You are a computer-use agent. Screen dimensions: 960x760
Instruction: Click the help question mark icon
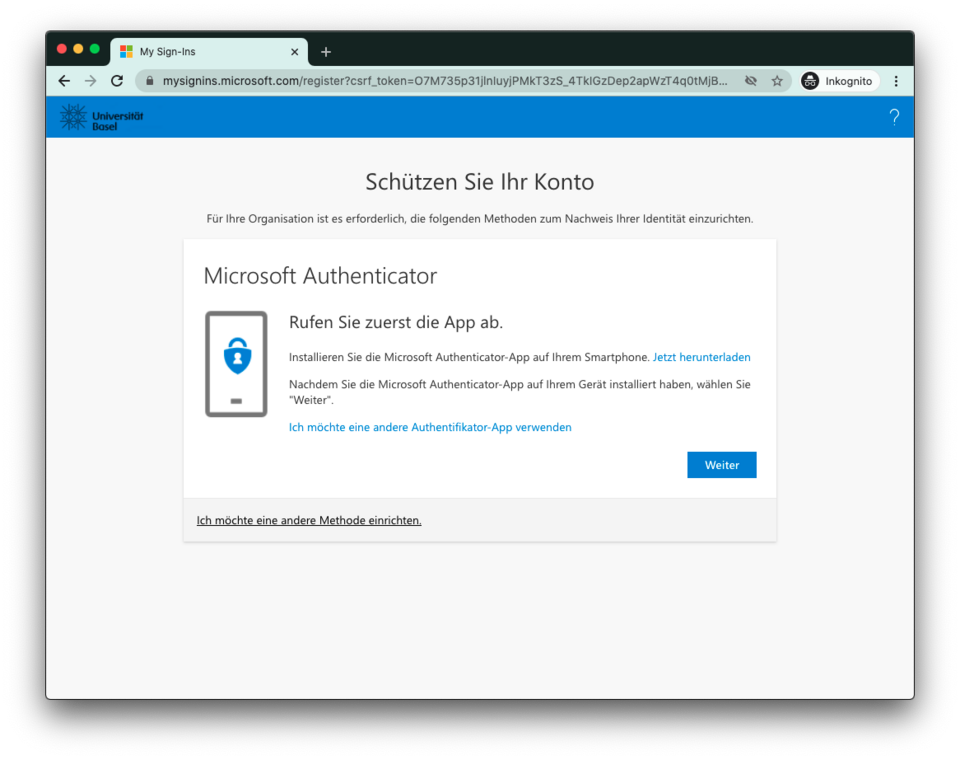pyautogui.click(x=894, y=117)
